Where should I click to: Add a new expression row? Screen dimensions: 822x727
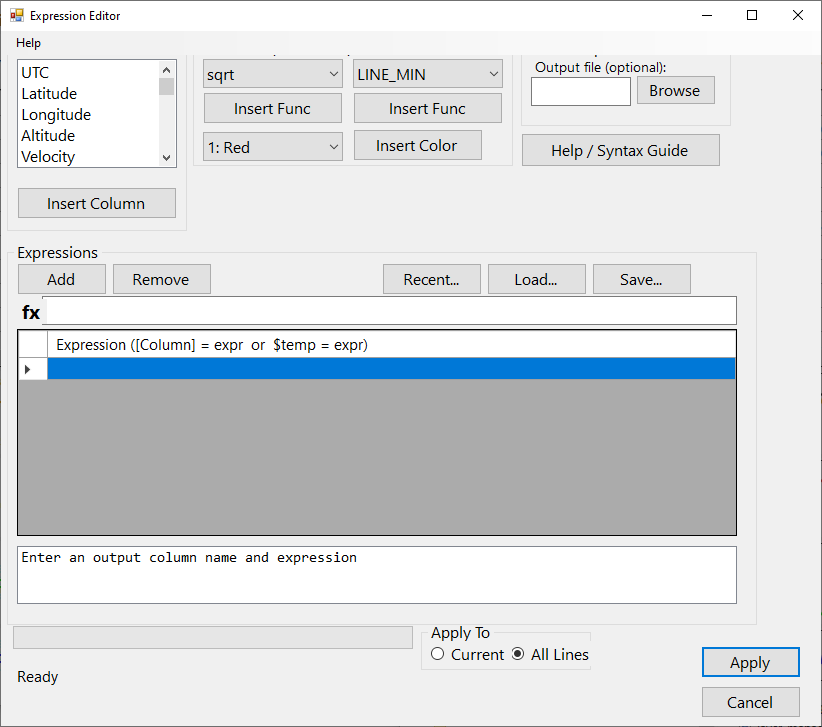[61, 279]
